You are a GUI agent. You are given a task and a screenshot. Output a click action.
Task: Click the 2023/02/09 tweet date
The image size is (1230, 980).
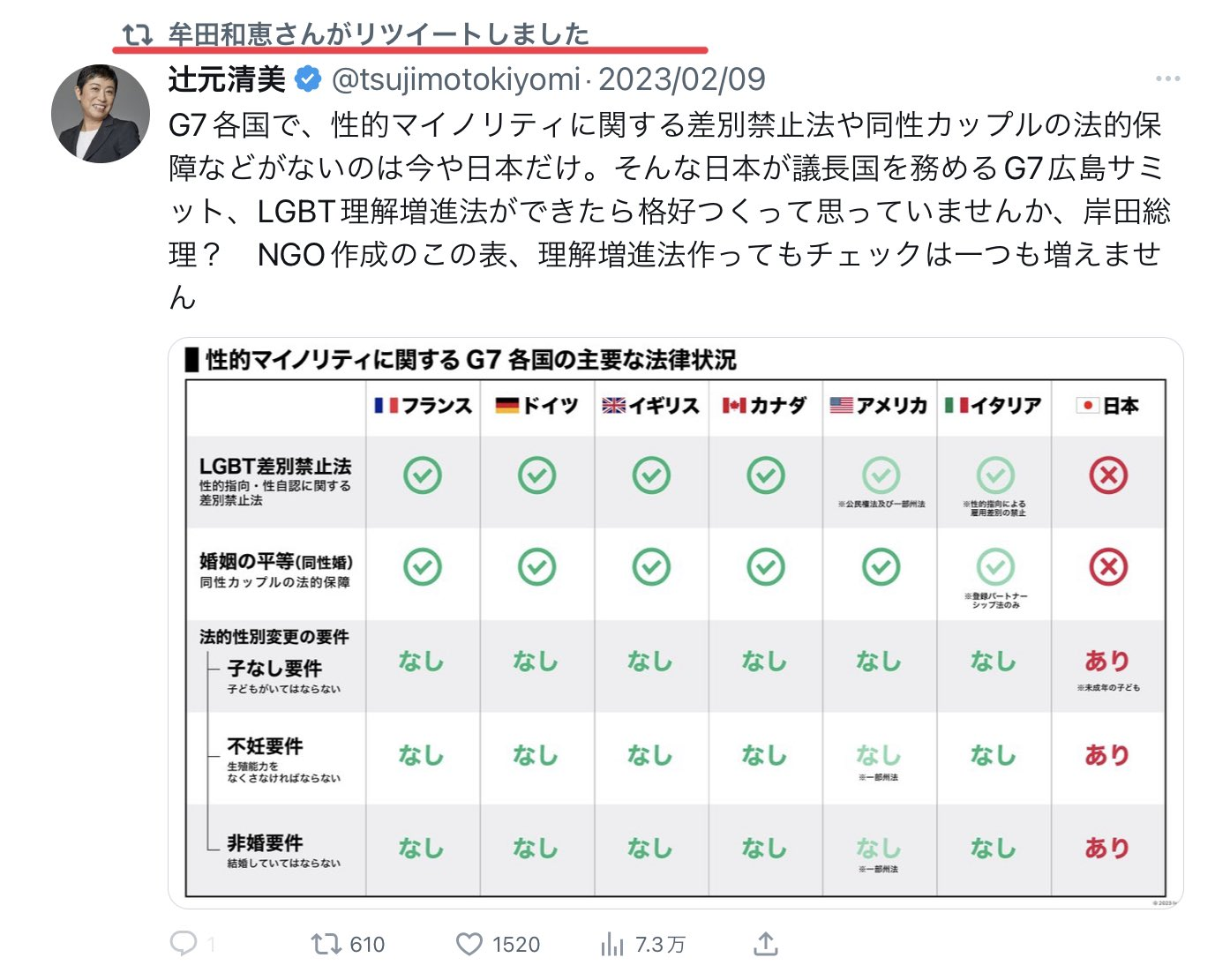pos(682,79)
